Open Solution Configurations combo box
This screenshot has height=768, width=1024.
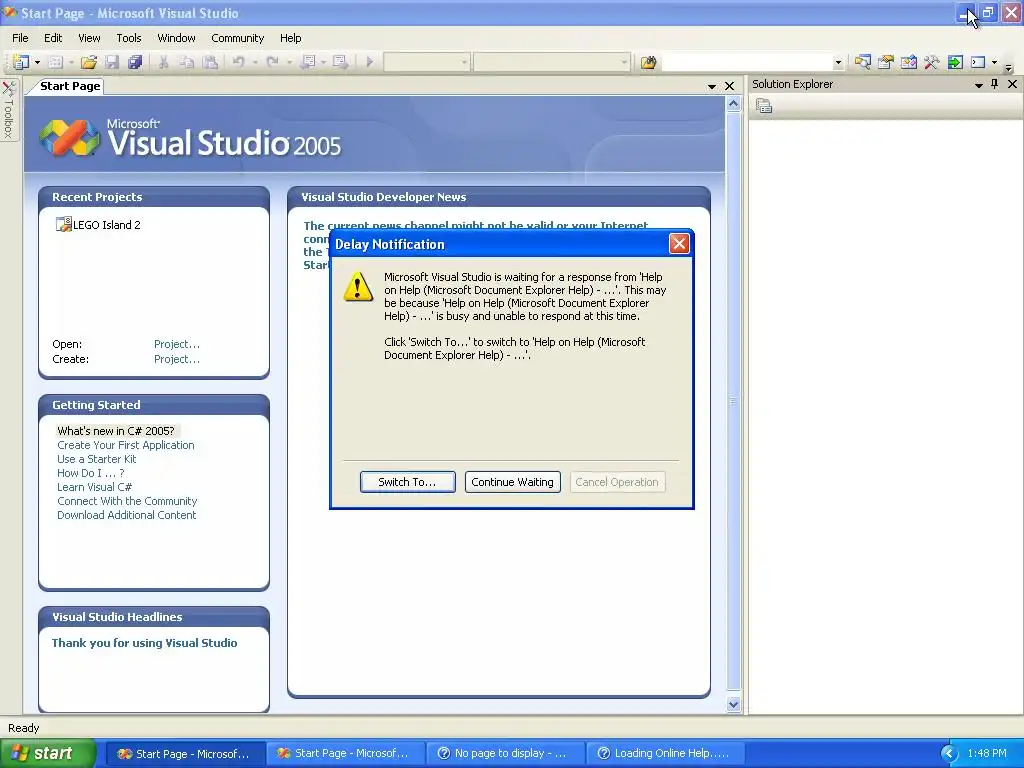pos(426,63)
